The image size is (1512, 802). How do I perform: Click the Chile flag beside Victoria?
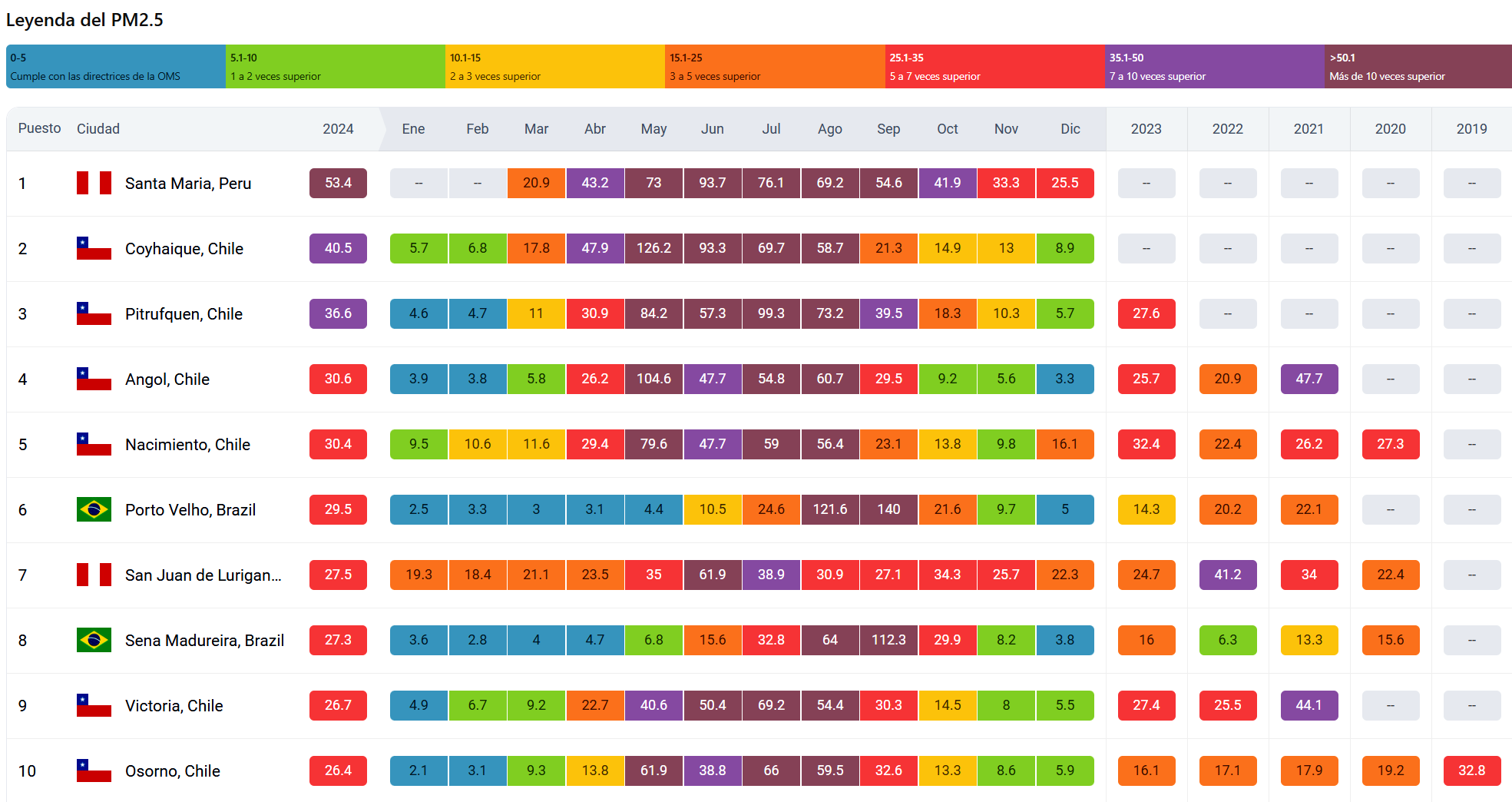point(94,705)
